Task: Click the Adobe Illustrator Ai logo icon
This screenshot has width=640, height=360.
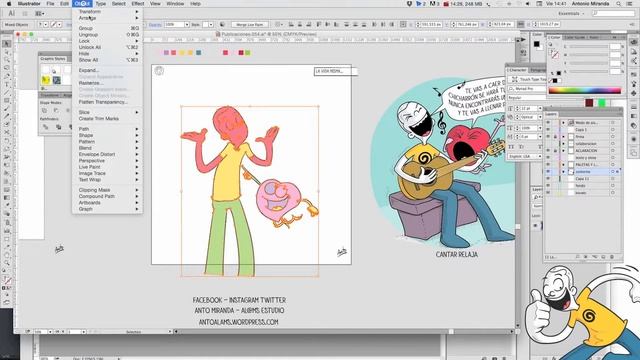Action: 11,13
